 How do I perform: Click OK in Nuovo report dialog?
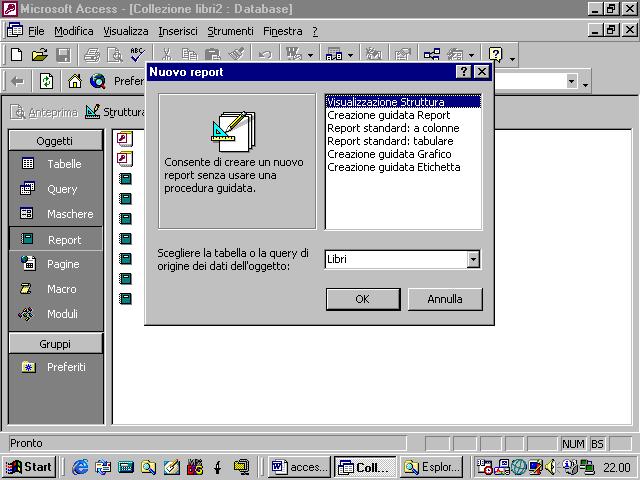pos(363,299)
